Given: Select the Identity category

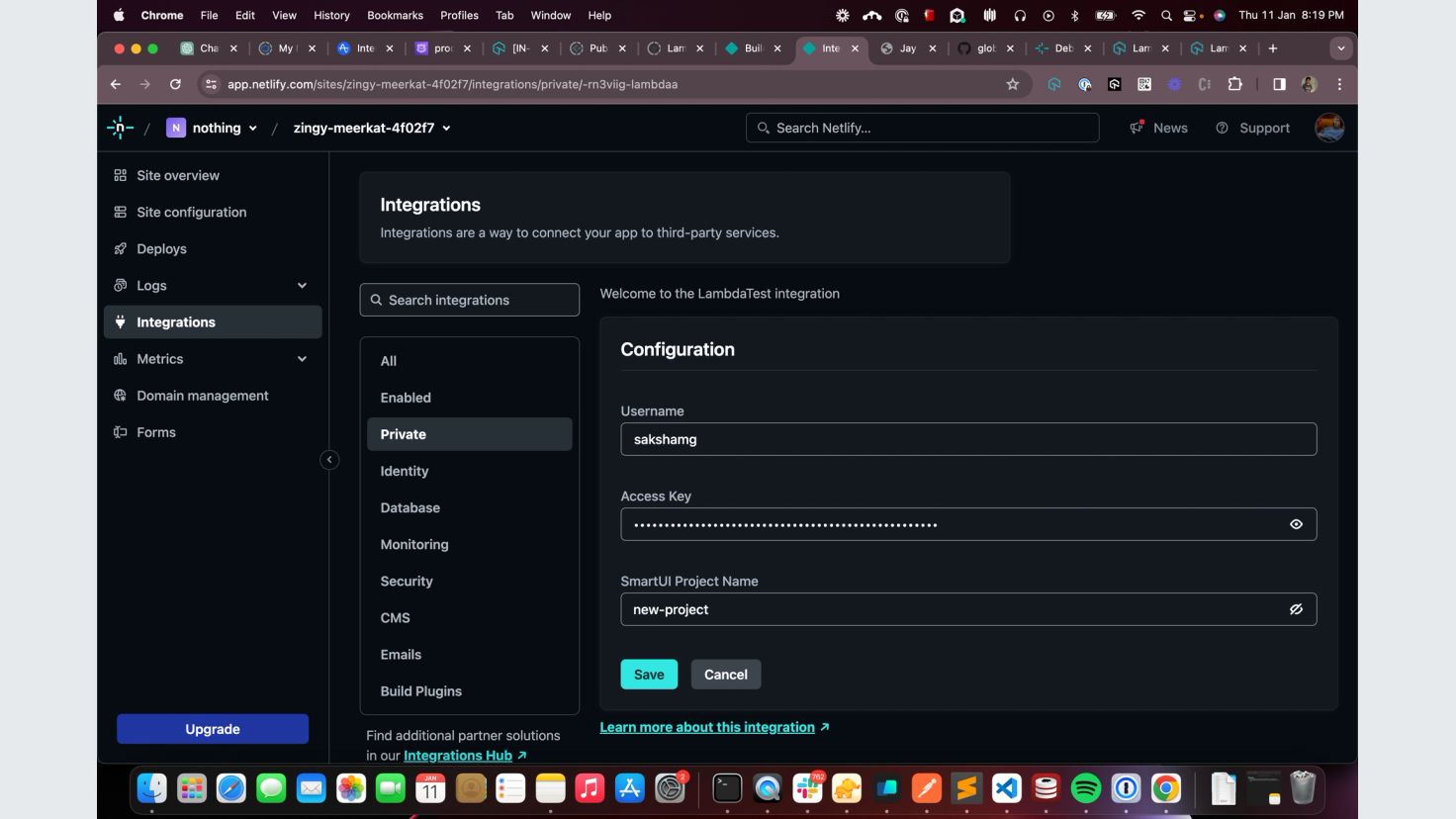Looking at the screenshot, I should [x=470, y=471].
